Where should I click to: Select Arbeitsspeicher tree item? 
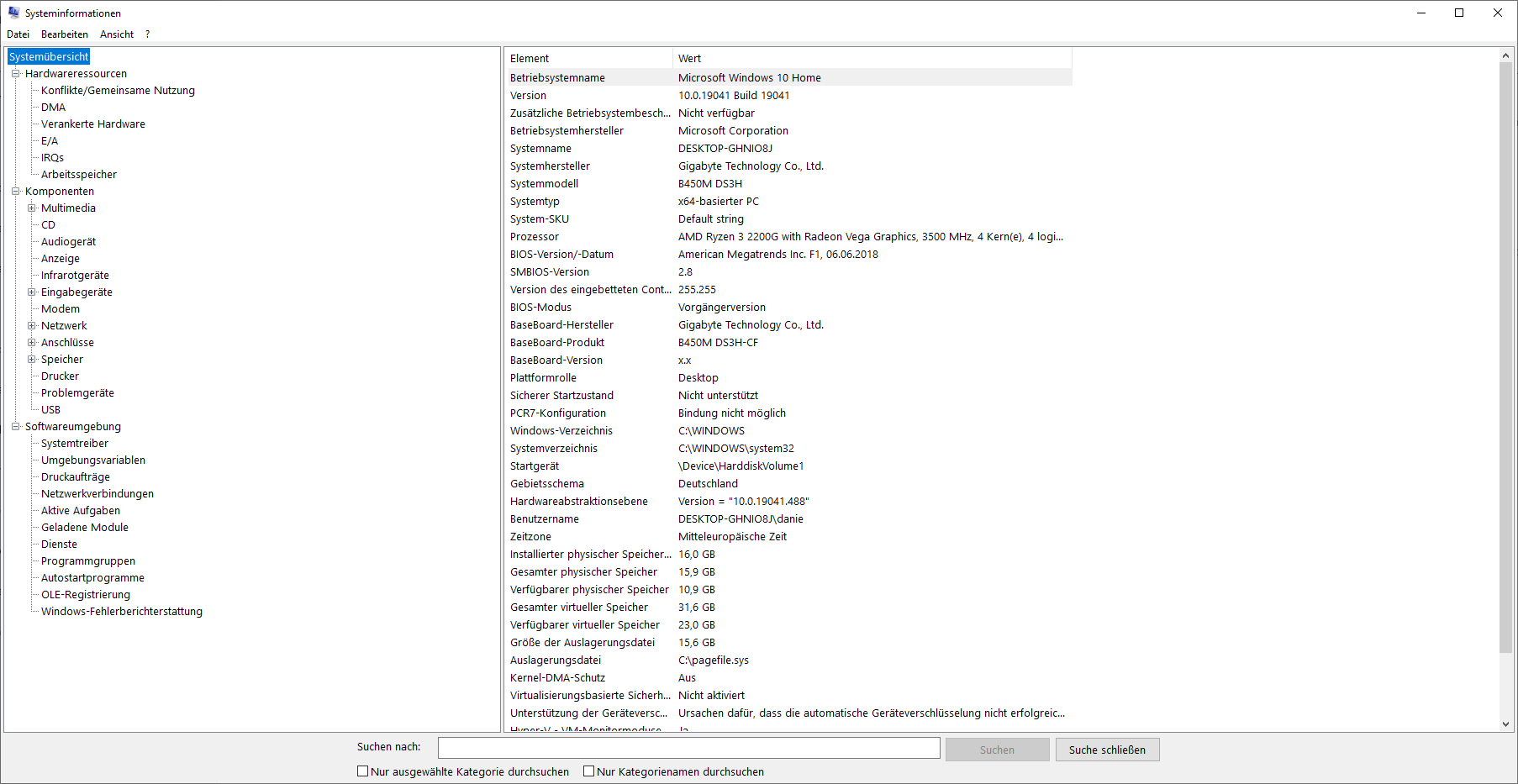click(x=79, y=175)
